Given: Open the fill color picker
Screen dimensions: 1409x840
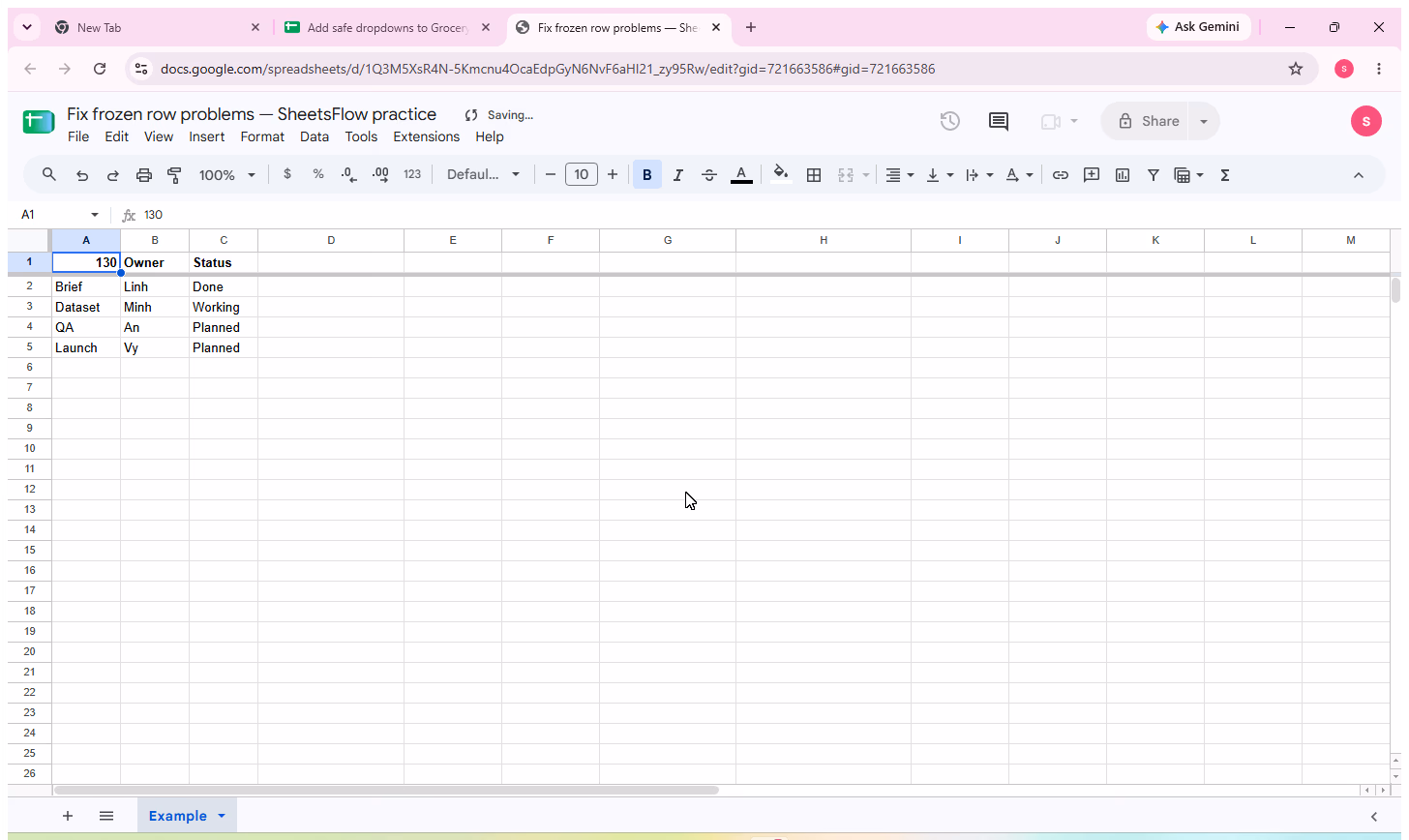Looking at the screenshot, I should click(x=781, y=175).
